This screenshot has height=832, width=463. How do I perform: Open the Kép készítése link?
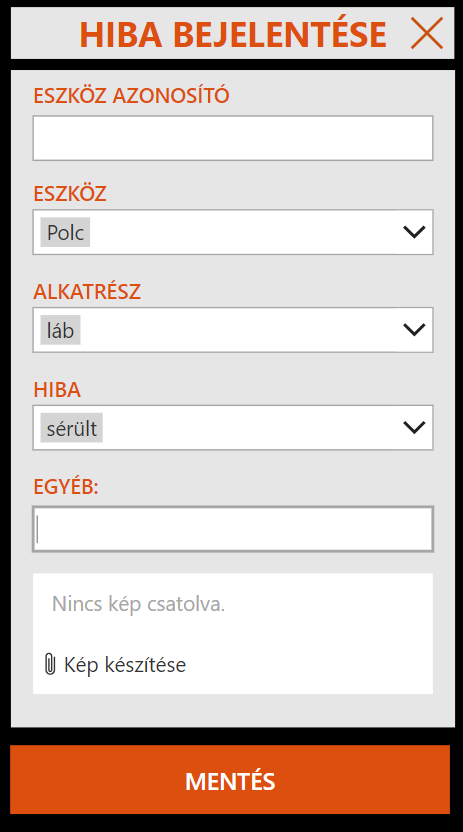125,665
